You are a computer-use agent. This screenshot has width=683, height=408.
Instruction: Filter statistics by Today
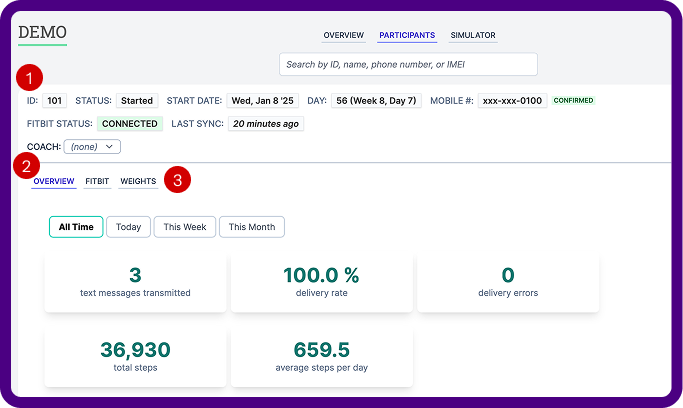tap(128, 227)
